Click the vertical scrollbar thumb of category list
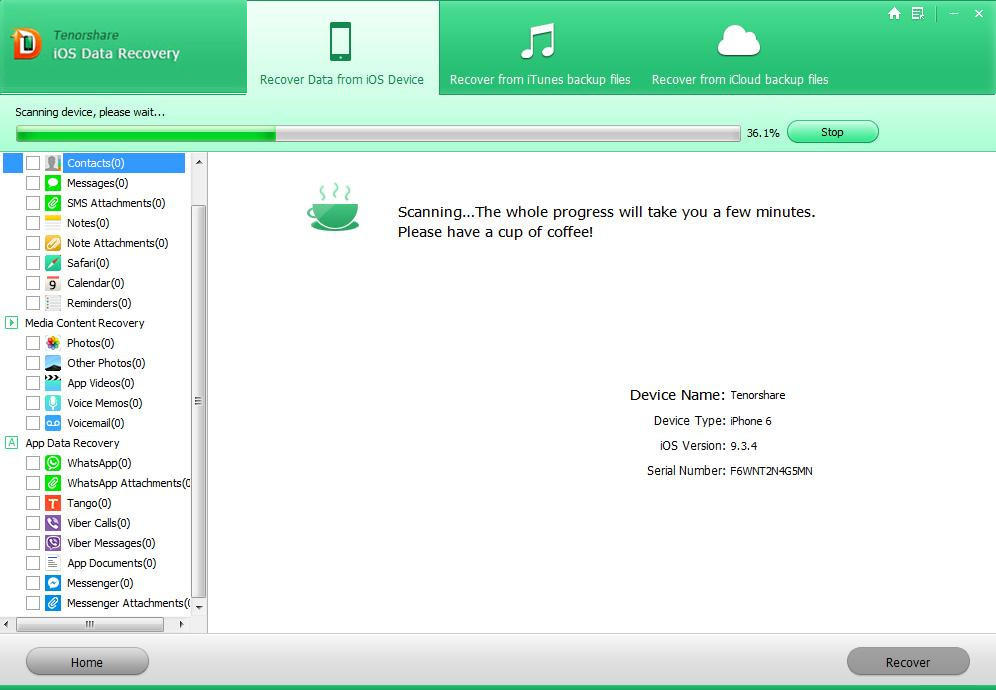Screen dimensions: 996x690 pyautogui.click(x=199, y=401)
